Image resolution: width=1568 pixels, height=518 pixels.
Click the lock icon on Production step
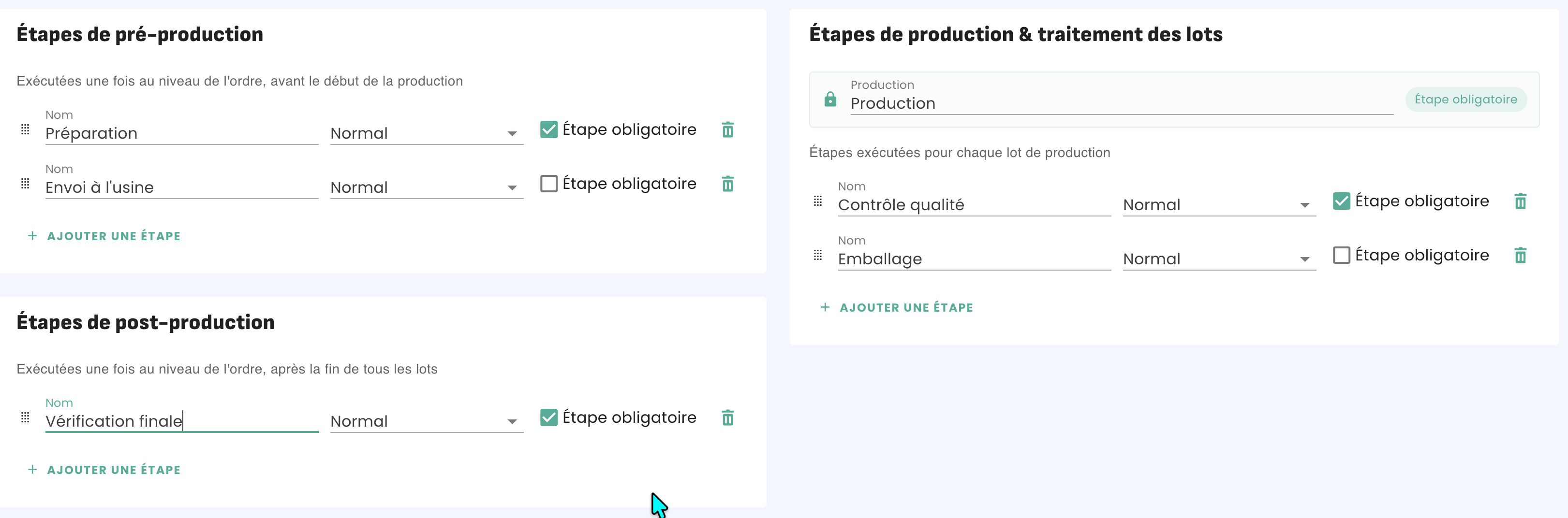[x=830, y=100]
